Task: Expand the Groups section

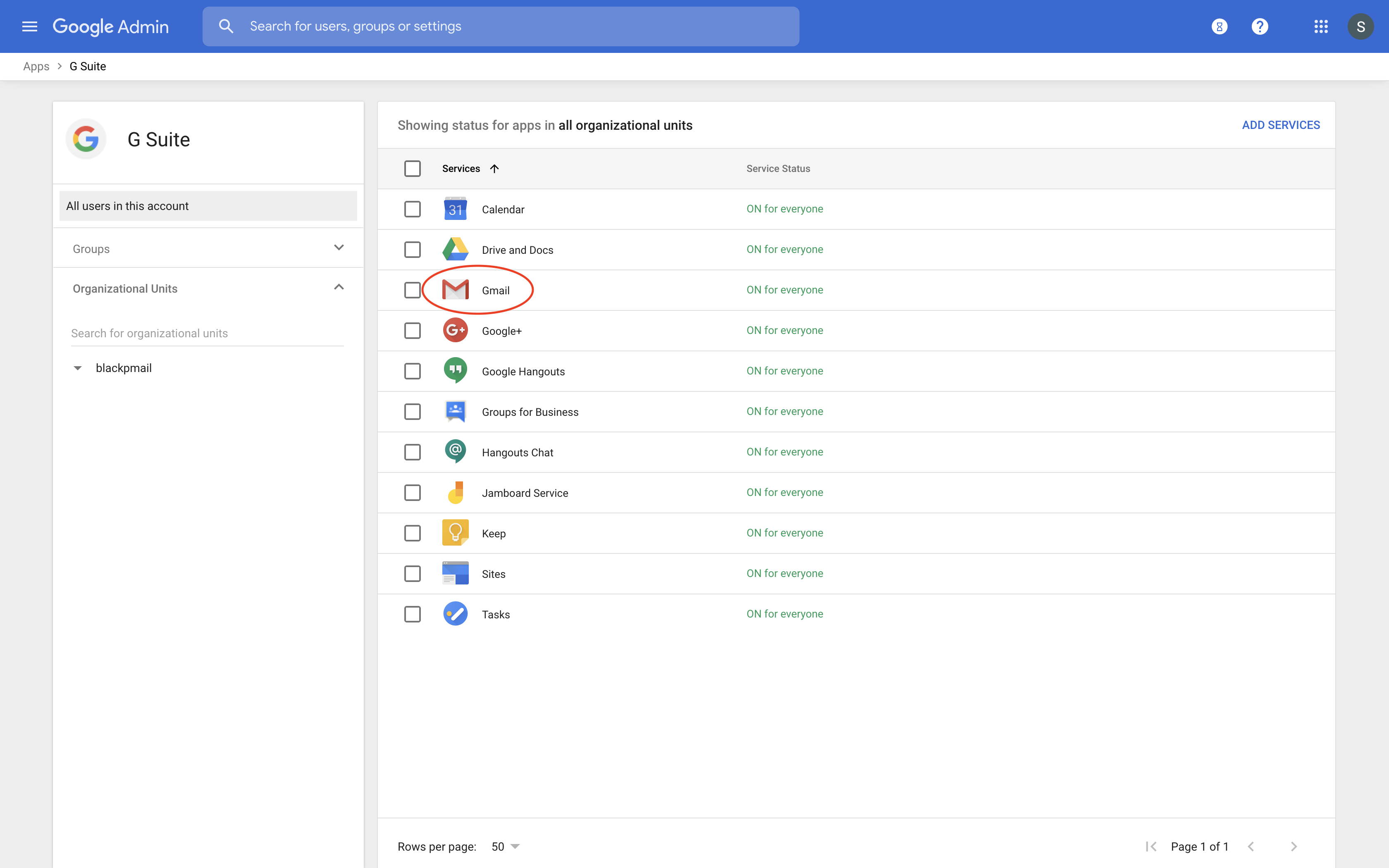Action: (x=339, y=248)
